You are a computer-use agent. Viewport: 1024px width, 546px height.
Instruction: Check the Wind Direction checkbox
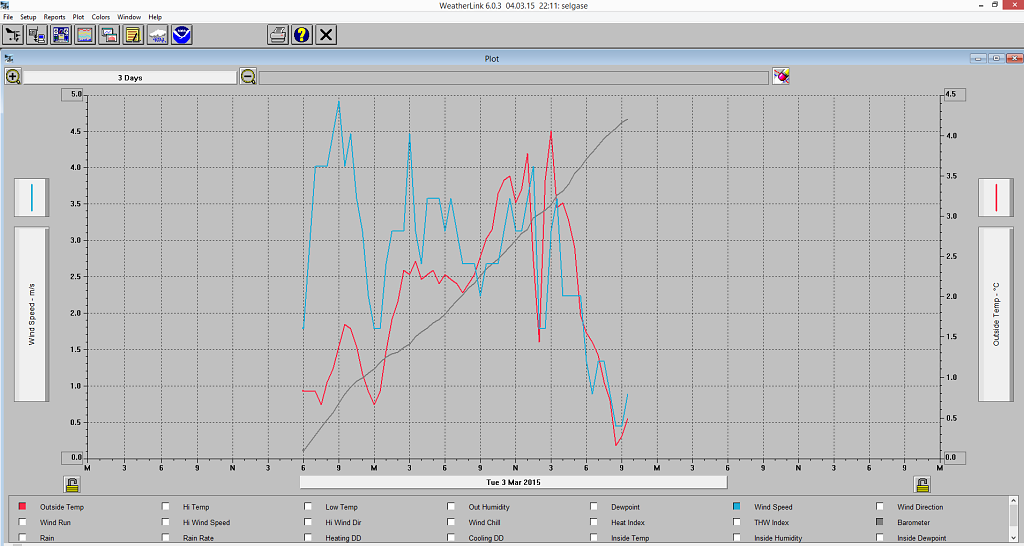coord(880,507)
